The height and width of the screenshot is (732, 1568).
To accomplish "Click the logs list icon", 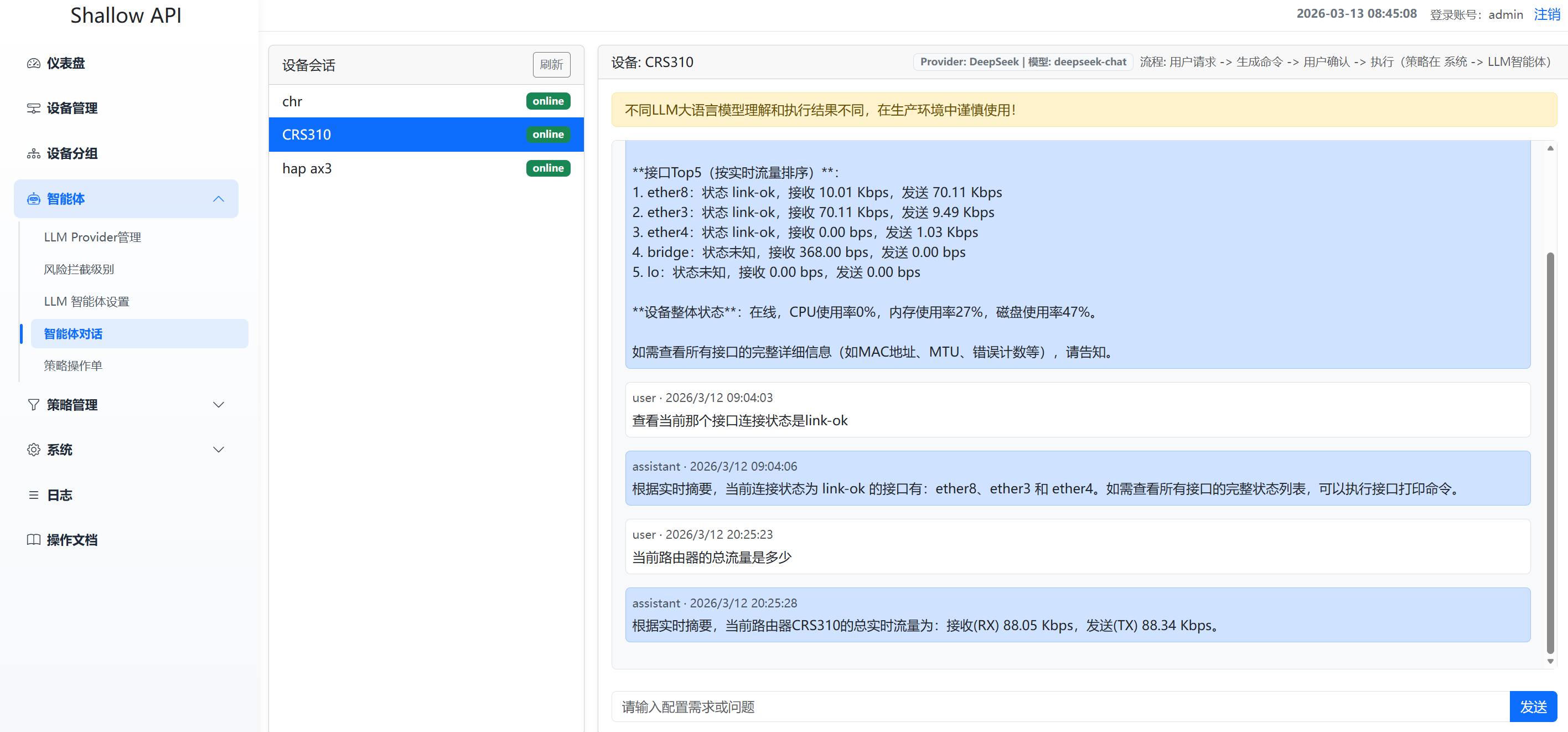I will coord(33,495).
